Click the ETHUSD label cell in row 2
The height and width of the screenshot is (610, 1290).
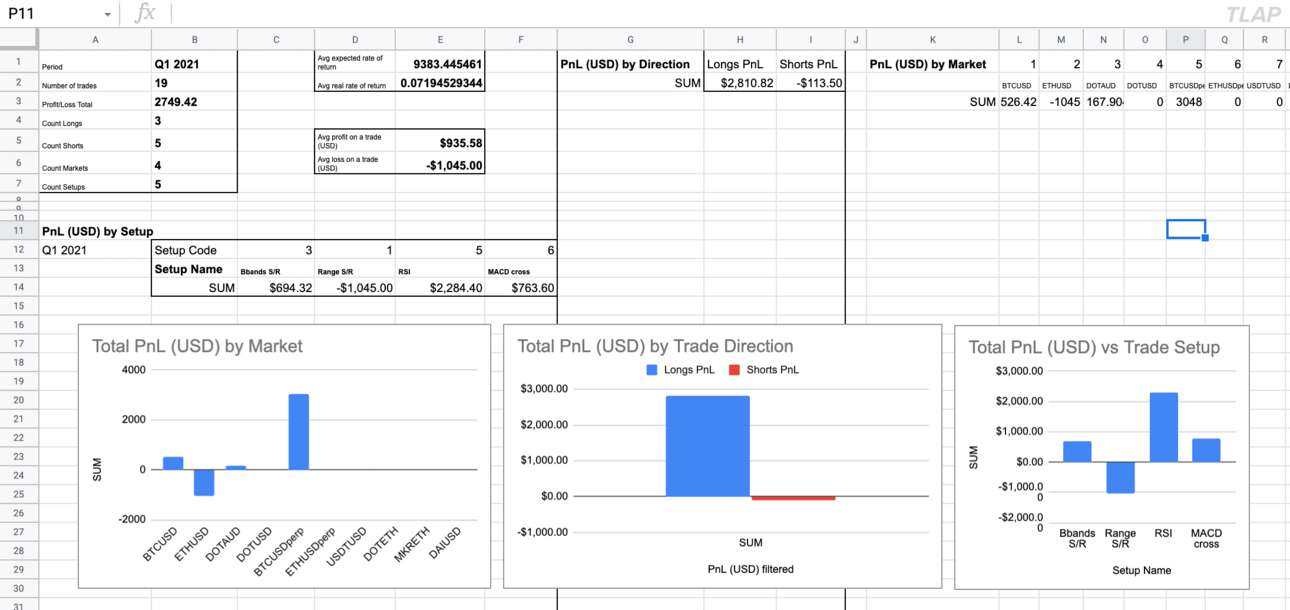click(x=1061, y=85)
